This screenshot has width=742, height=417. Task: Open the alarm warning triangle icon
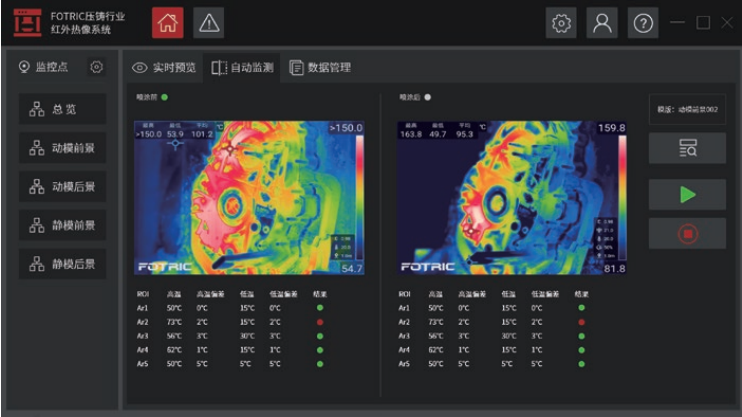tap(209, 23)
